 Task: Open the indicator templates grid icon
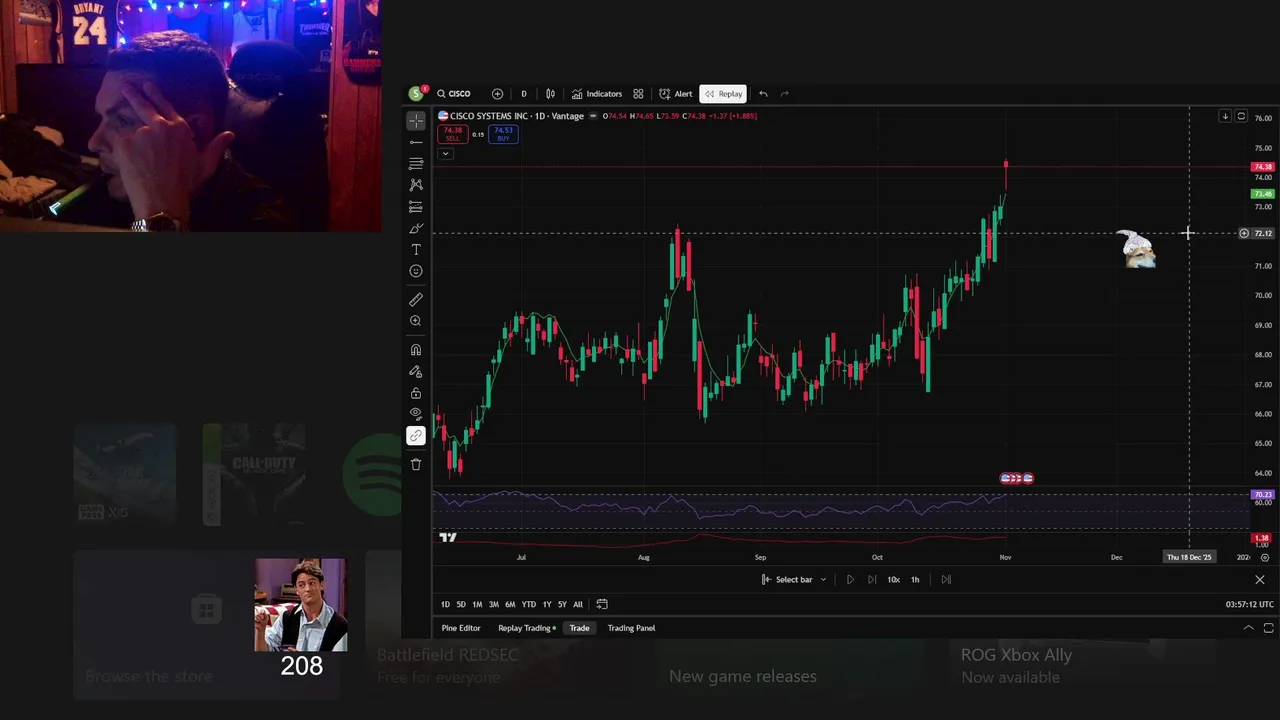638,94
